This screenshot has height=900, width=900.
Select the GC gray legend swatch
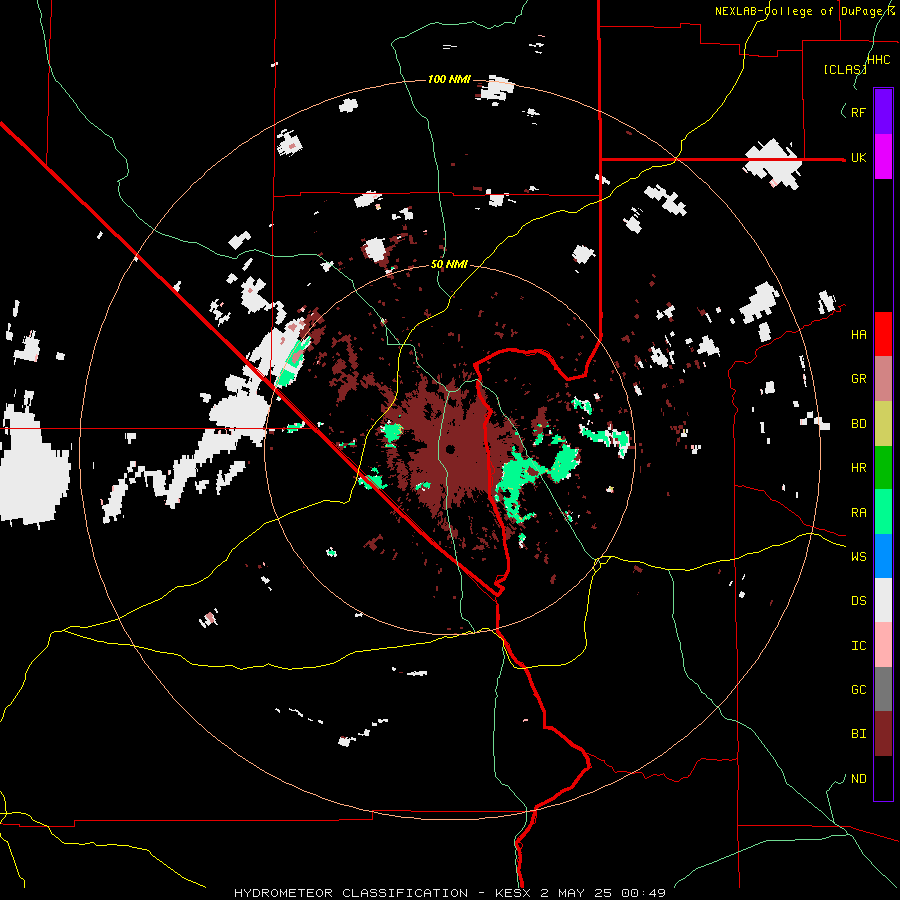click(x=883, y=689)
